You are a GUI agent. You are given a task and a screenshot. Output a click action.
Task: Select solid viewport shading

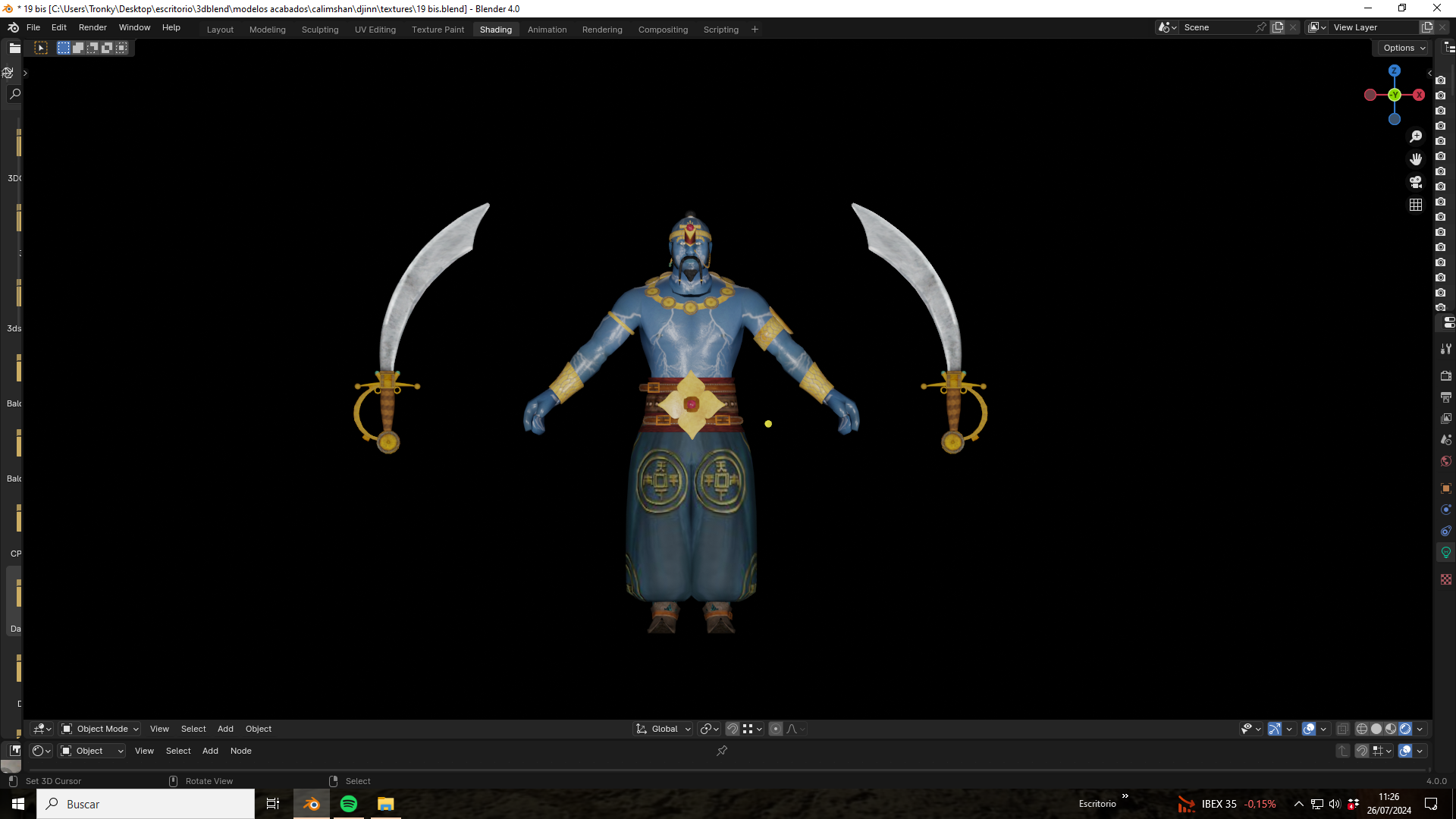pyautogui.click(x=1376, y=729)
